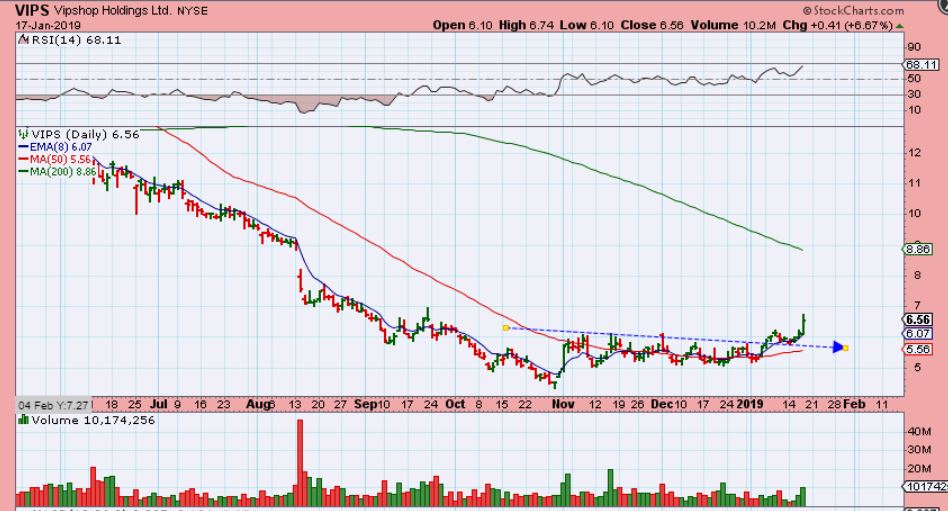The image size is (948, 511).
Task: Click the MA(50) 5.56 legend entry
Action: tap(55, 160)
